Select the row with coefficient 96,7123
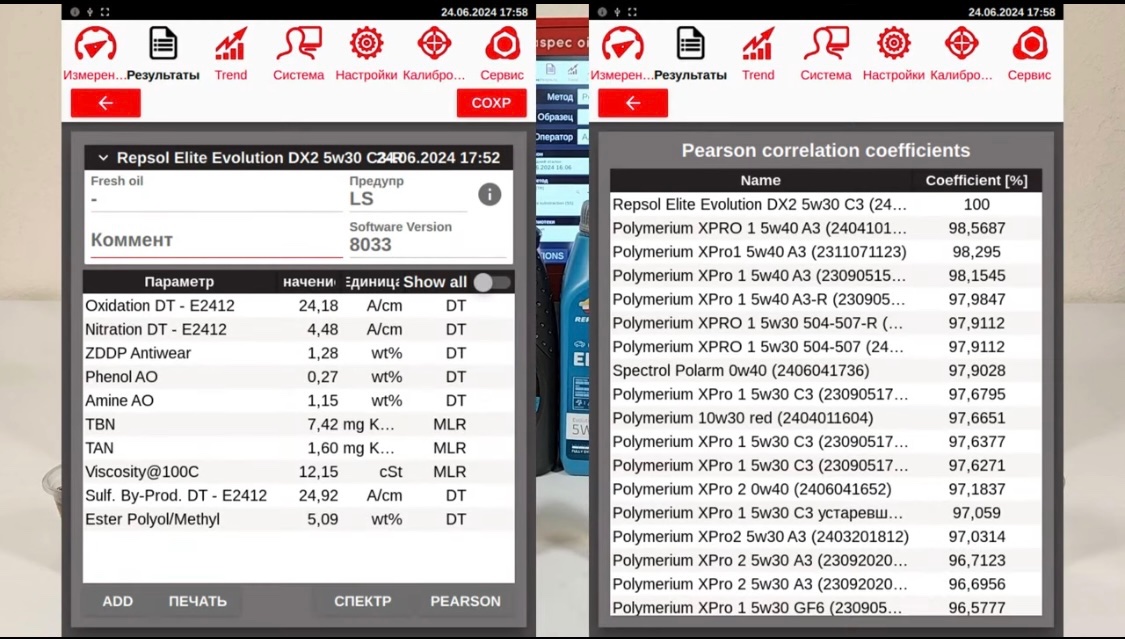 point(826,559)
